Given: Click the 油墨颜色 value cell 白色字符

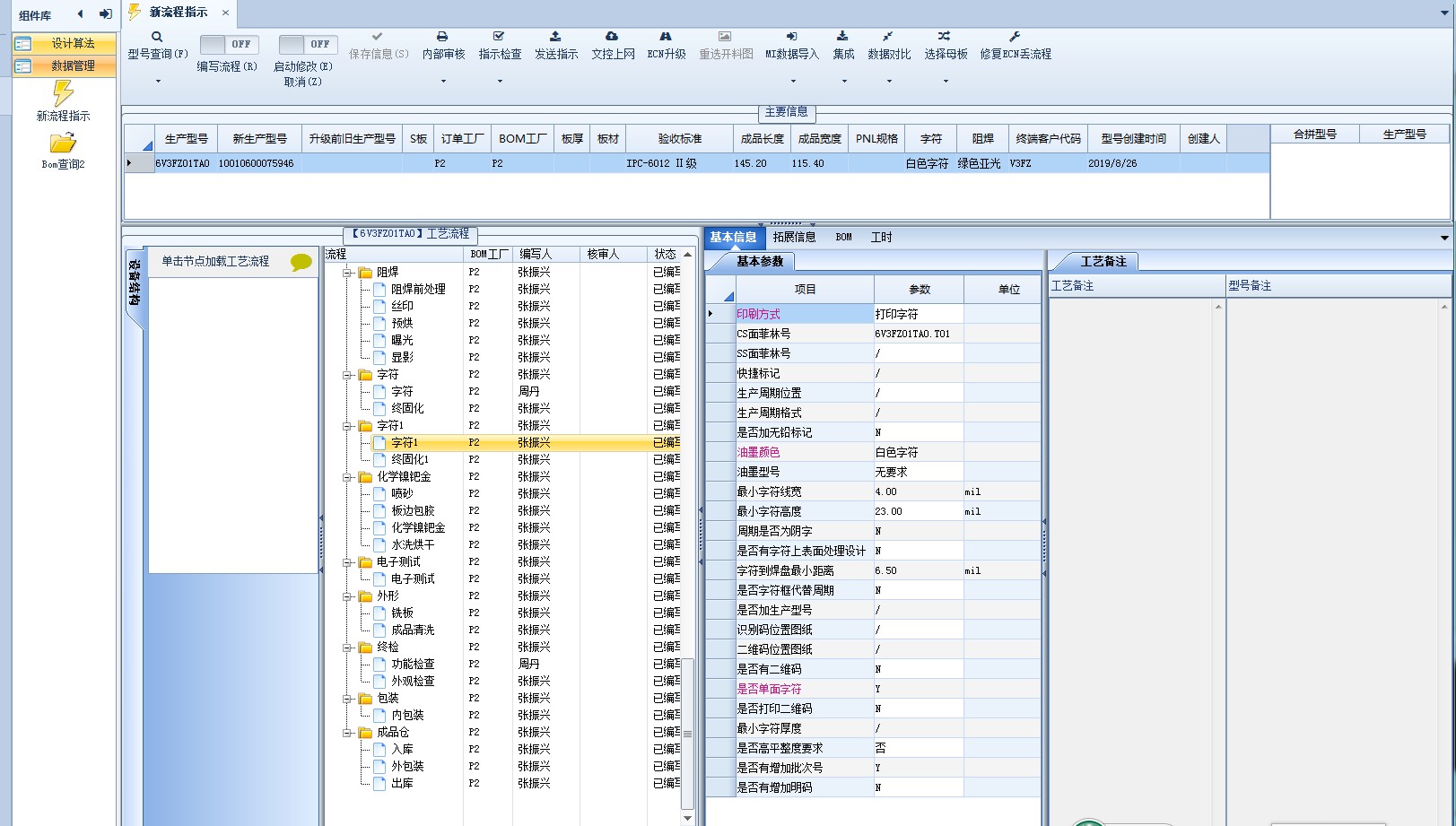Looking at the screenshot, I should click(918, 453).
